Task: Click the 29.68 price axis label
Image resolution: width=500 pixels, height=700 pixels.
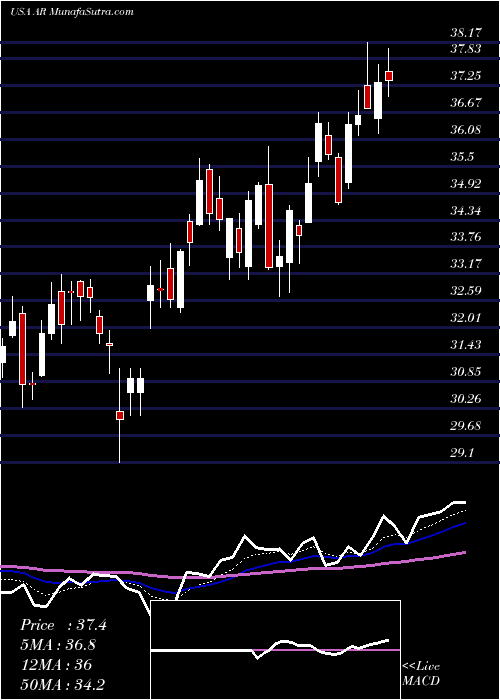Action: click(466, 426)
